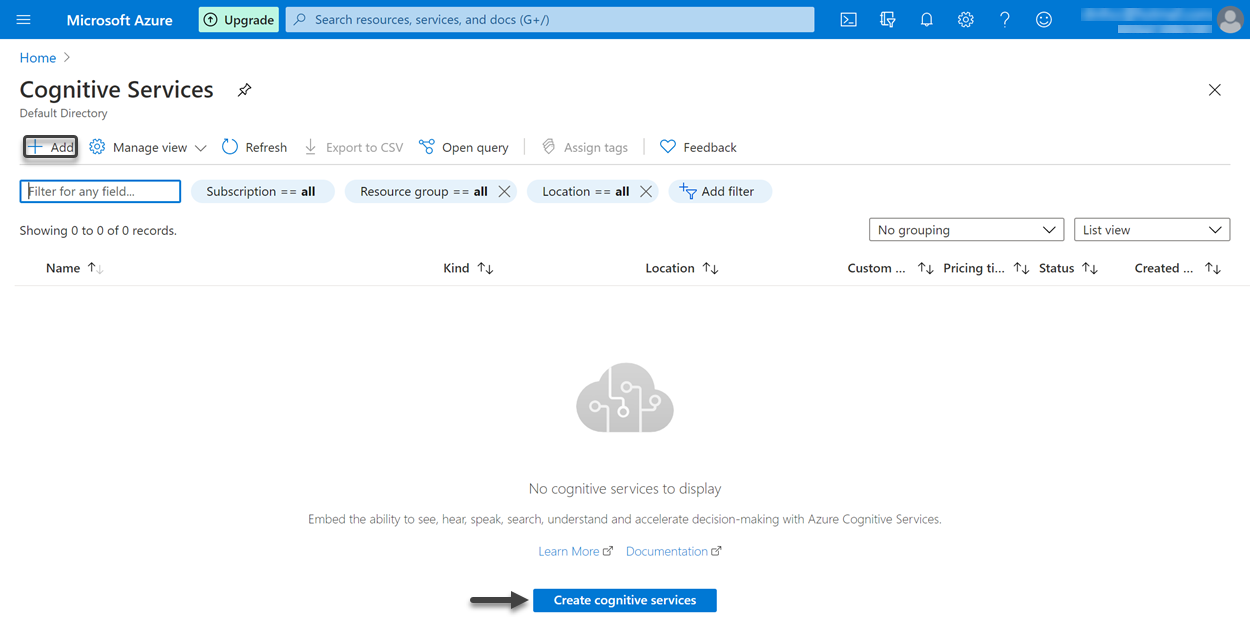Focus the portal search box
The height and width of the screenshot is (642, 1250).
click(550, 20)
